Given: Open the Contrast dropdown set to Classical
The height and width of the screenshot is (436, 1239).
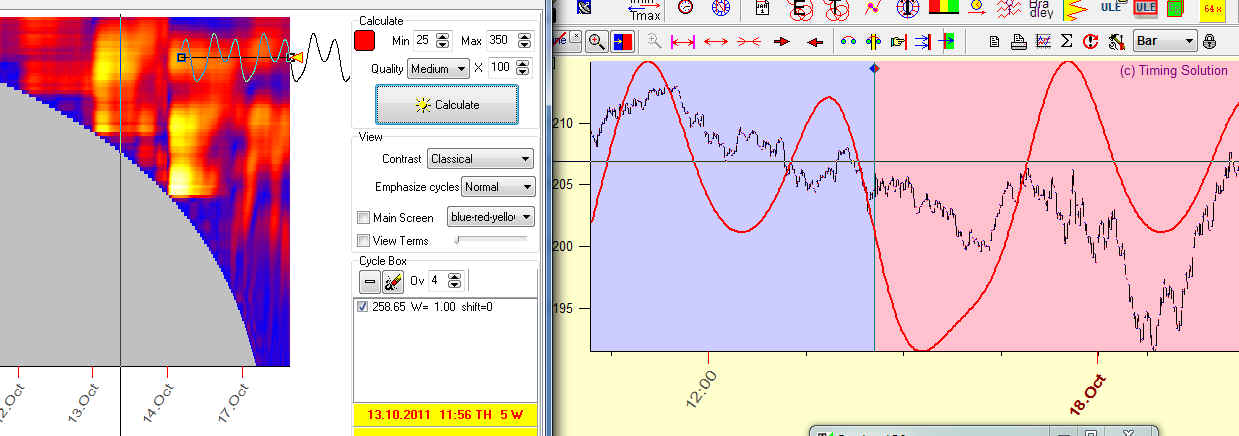Looking at the screenshot, I should (480, 159).
